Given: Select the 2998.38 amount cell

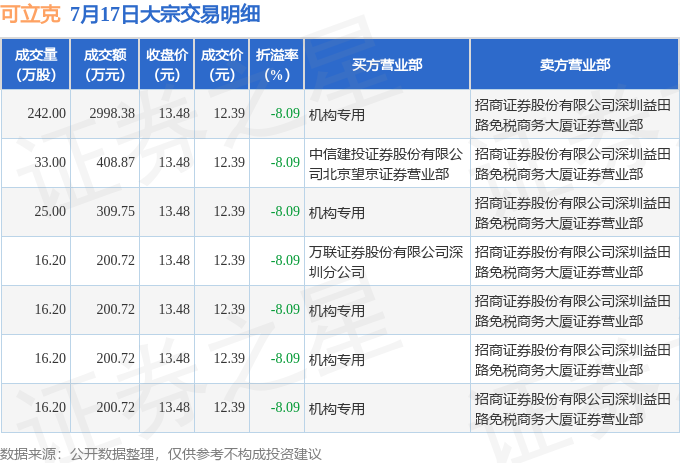Looking at the screenshot, I should (112, 114).
